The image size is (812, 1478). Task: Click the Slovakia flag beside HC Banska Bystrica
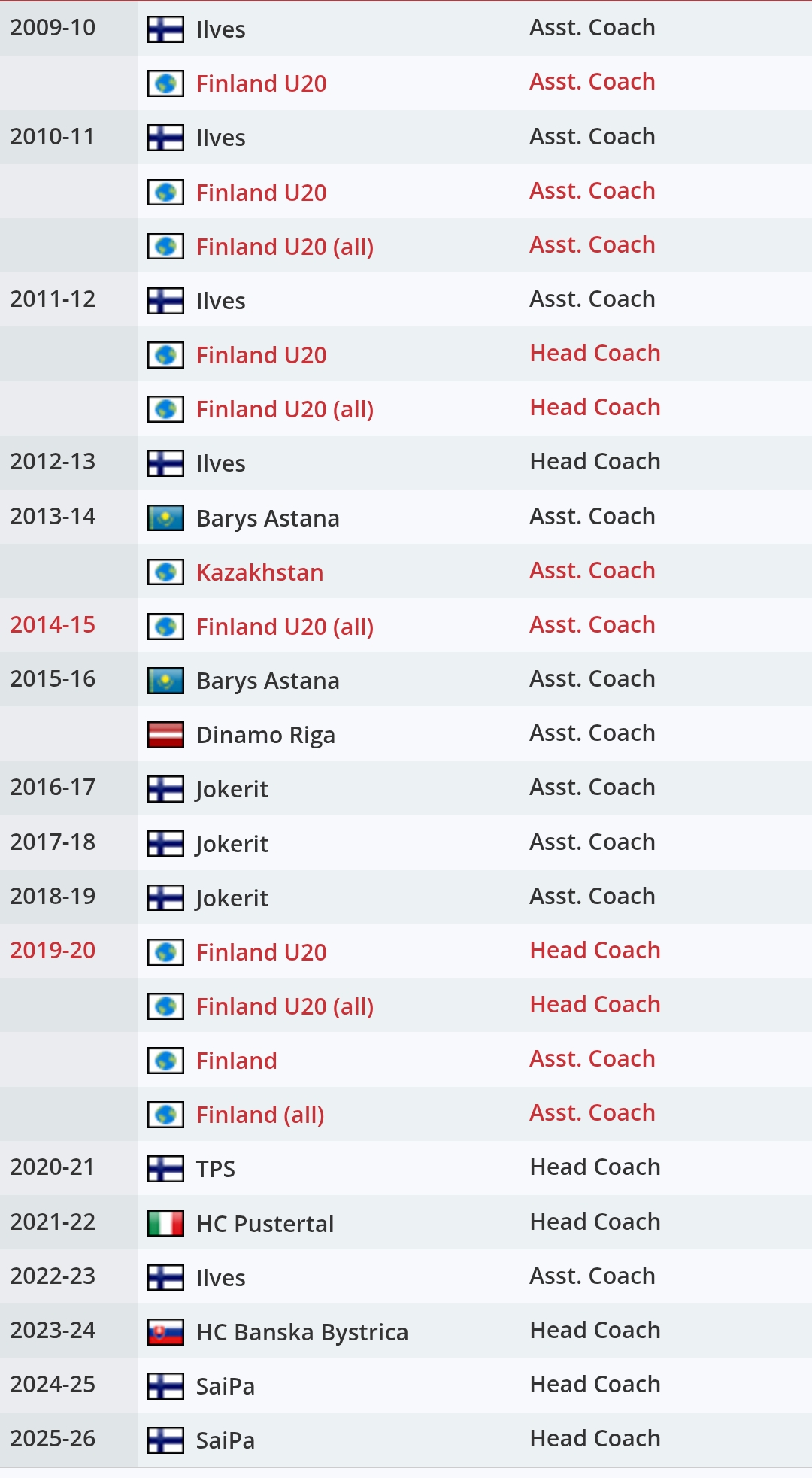(165, 1331)
